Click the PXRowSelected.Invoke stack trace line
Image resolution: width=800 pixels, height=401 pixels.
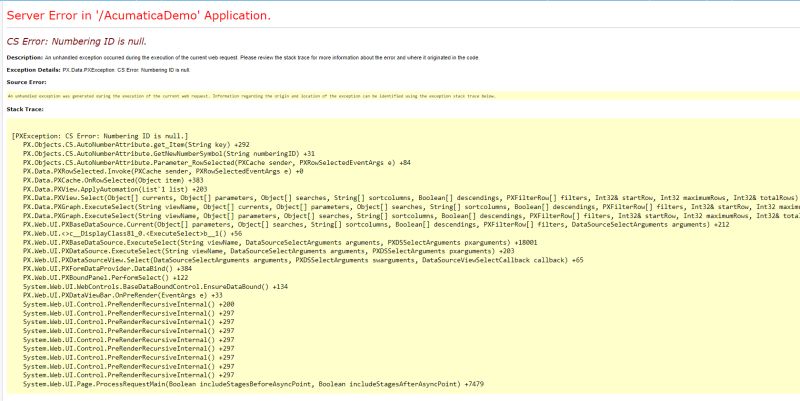[163, 171]
